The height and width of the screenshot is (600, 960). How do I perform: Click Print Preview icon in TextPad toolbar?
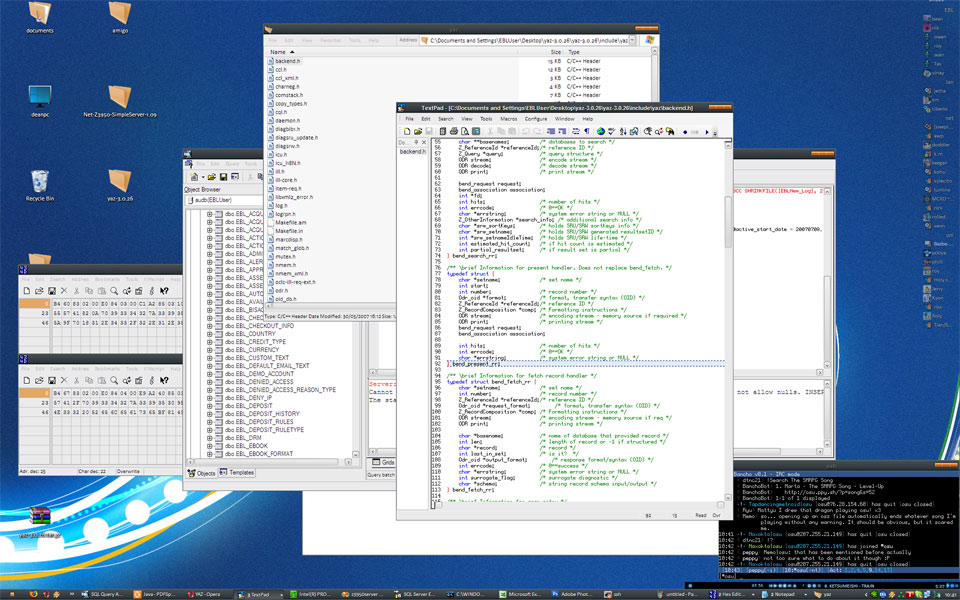click(x=465, y=132)
